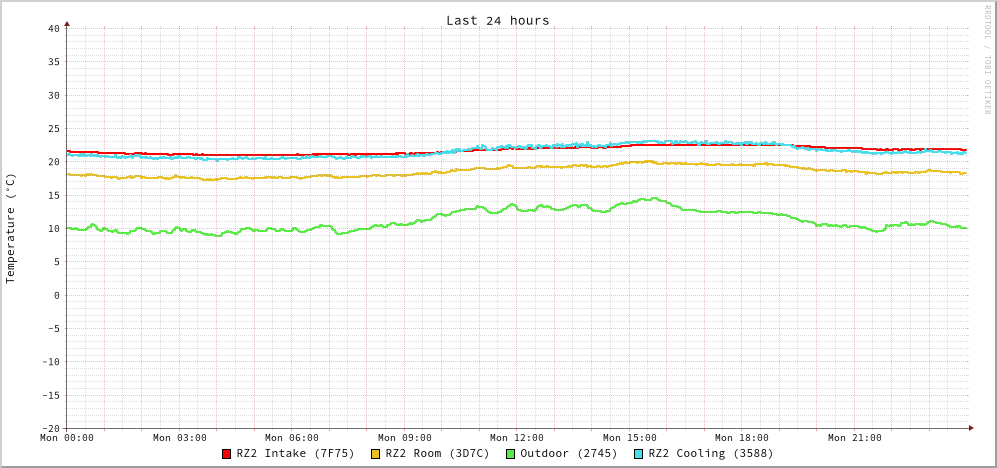Select the cyan RZ2 Cooling legend swatch

click(x=639, y=454)
